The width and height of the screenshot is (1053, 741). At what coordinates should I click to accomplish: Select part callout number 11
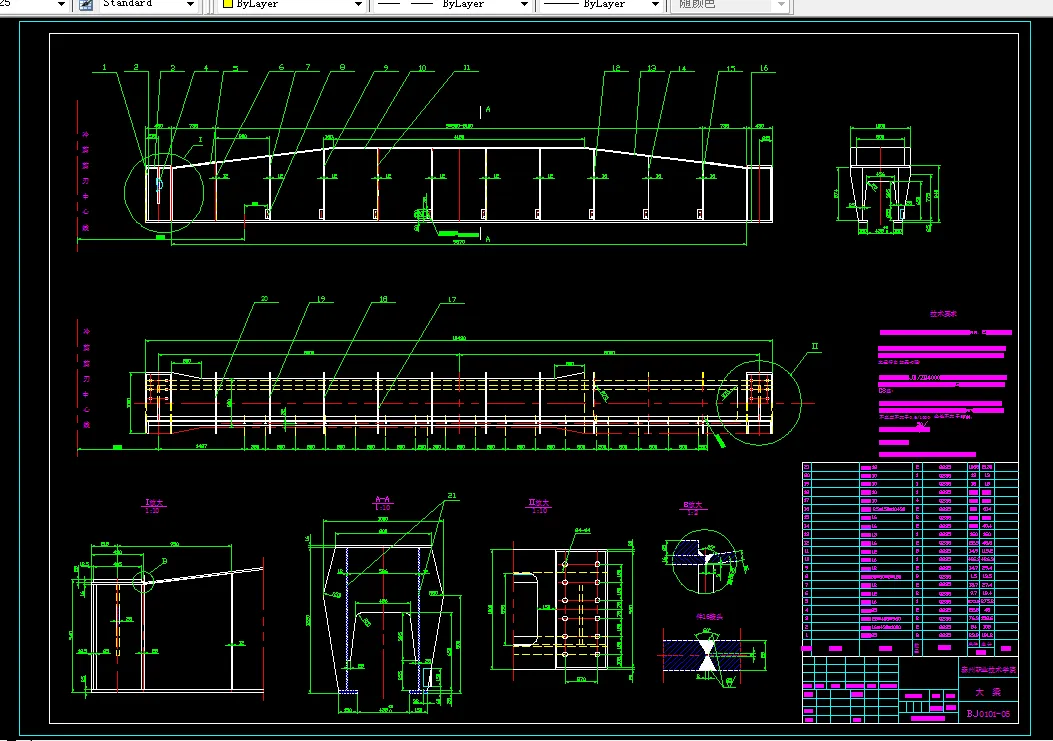(467, 68)
